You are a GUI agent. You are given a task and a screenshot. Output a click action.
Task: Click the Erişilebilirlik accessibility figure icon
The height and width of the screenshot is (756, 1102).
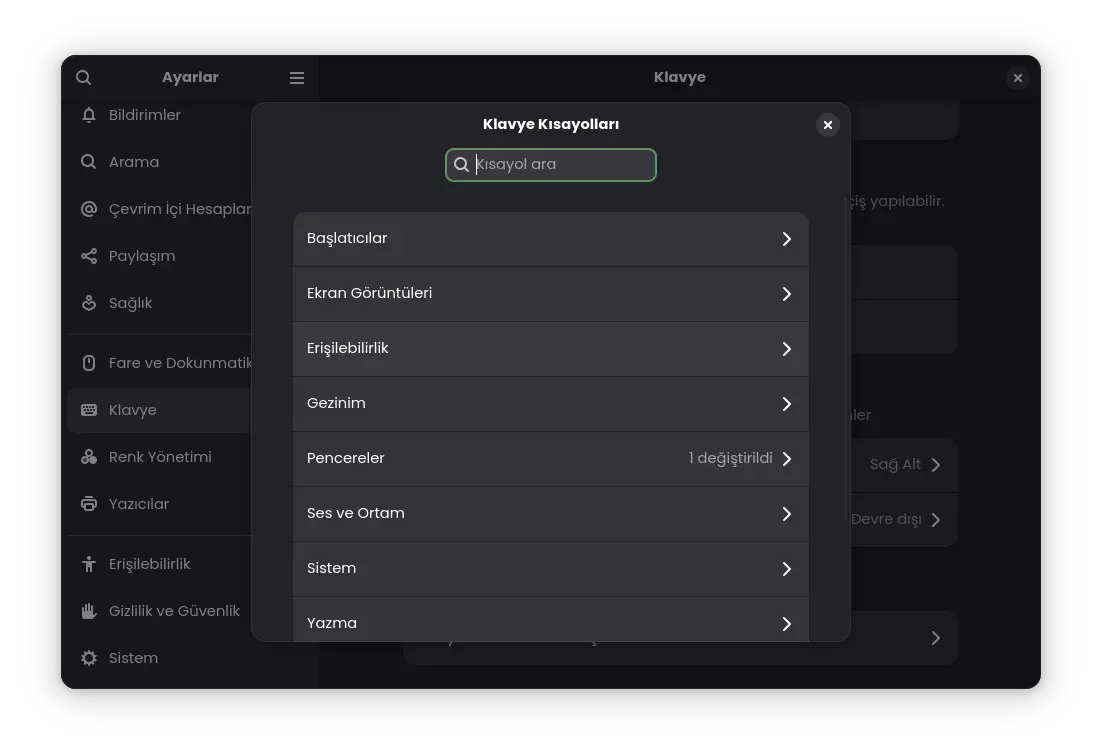pyautogui.click(x=89, y=563)
